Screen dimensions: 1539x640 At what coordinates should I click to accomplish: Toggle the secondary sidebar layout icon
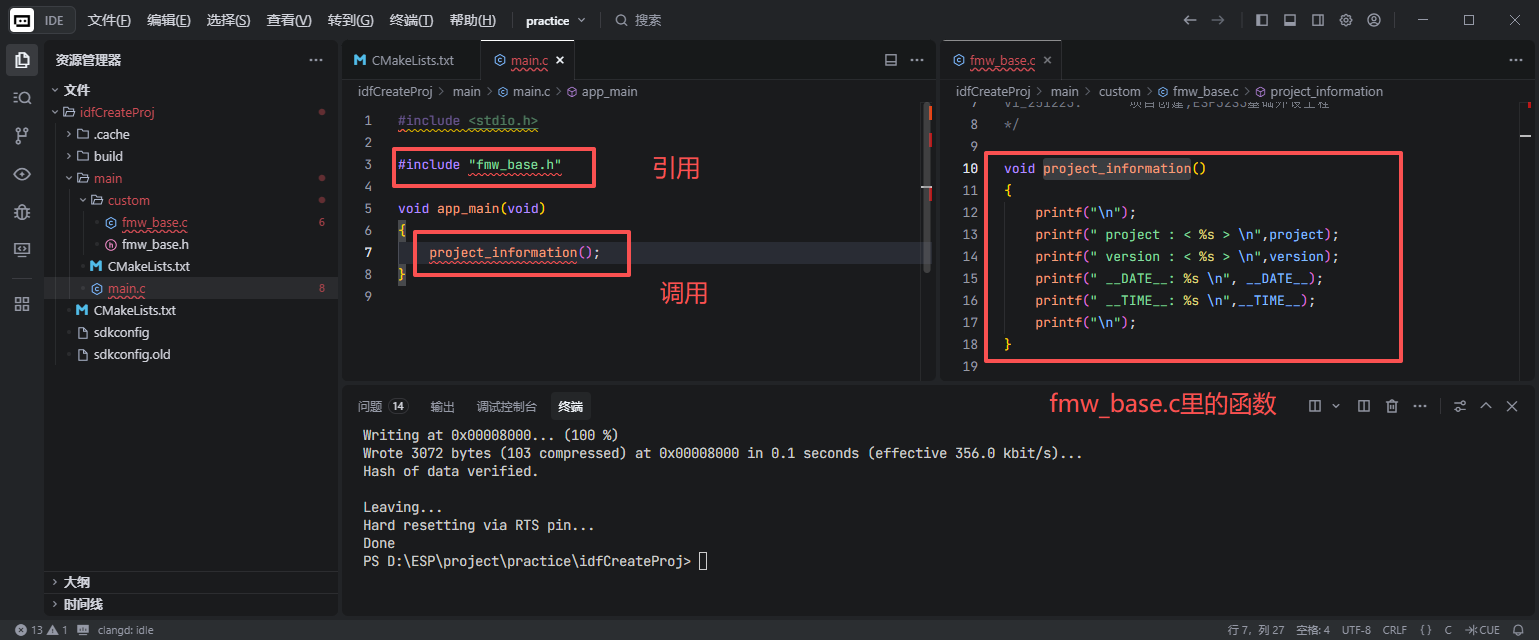1318,20
